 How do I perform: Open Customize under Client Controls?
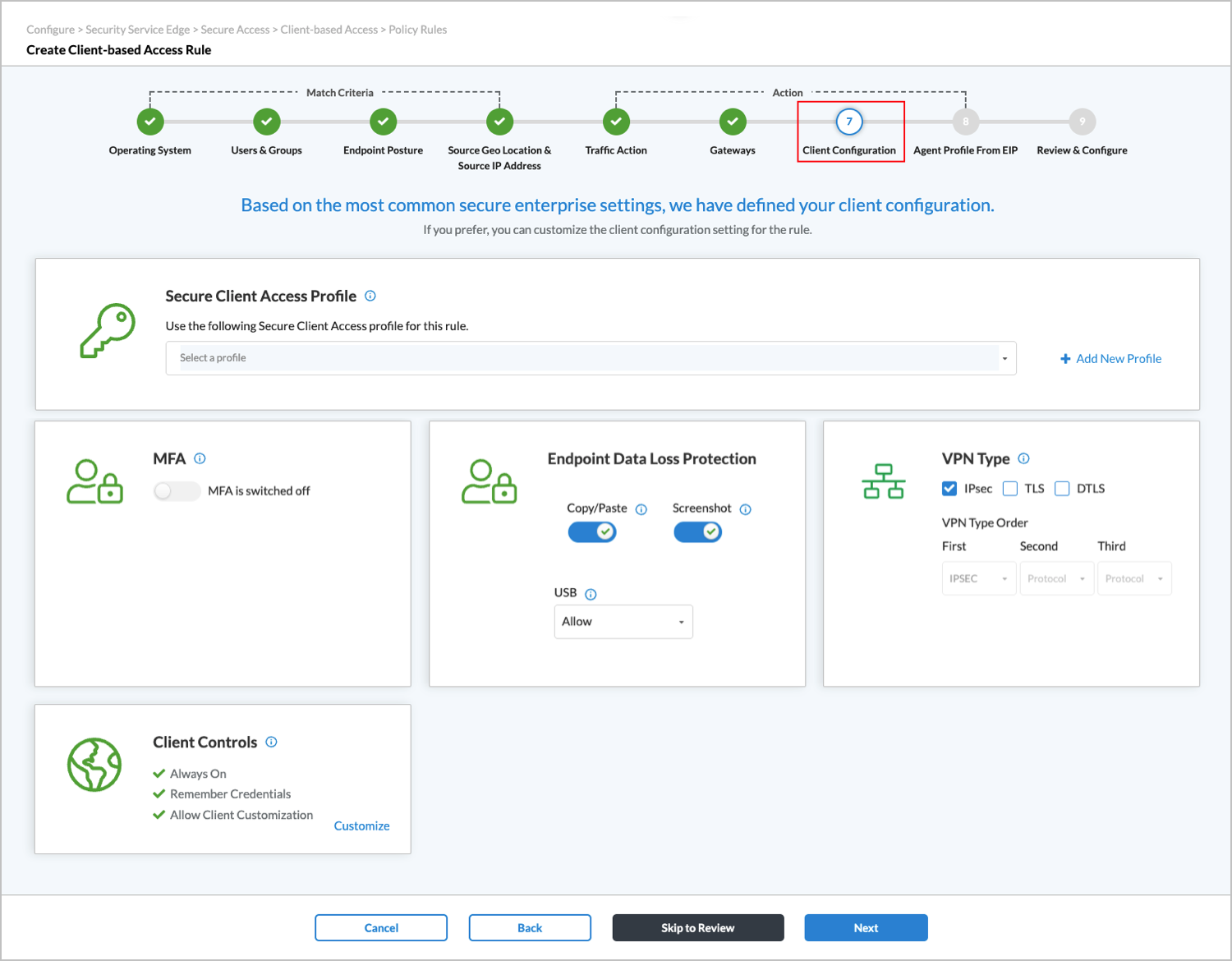[x=361, y=825]
